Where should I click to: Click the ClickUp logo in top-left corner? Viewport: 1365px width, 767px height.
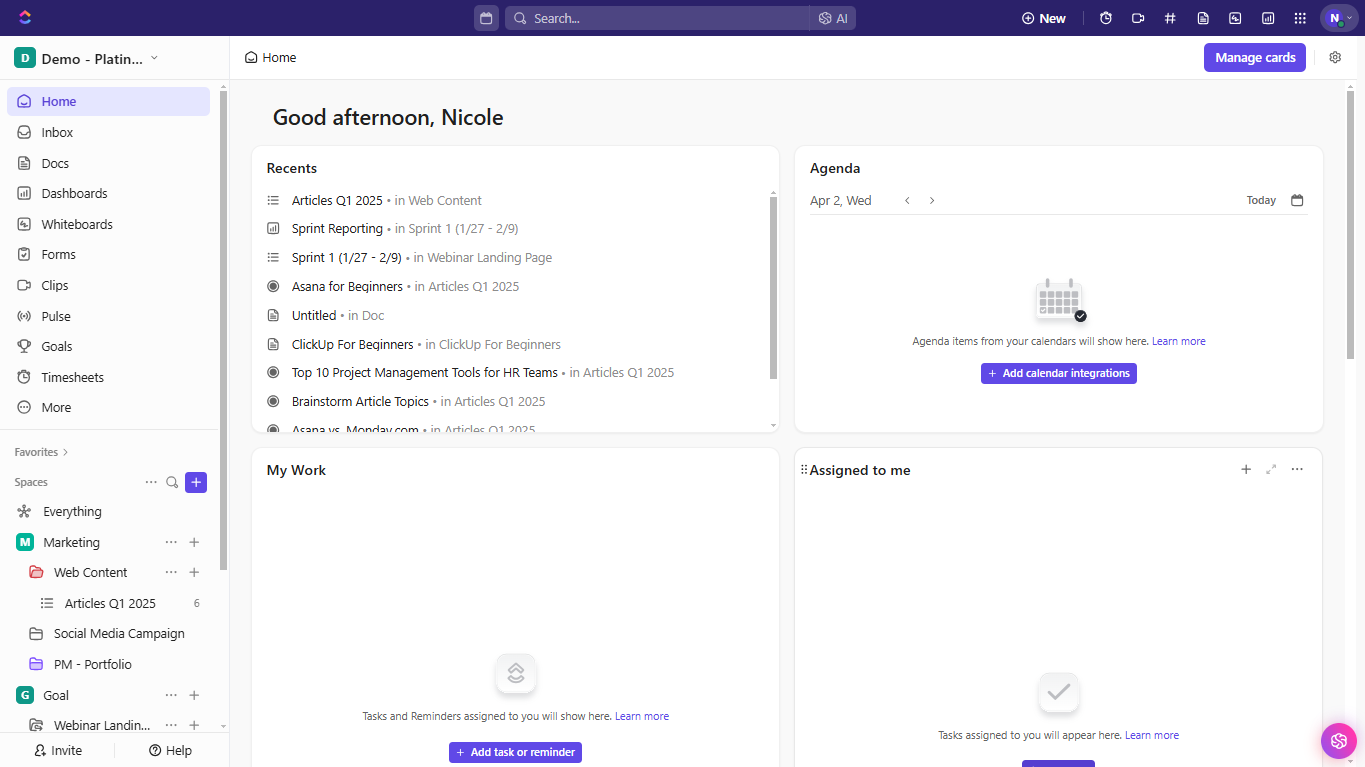tap(25, 17)
